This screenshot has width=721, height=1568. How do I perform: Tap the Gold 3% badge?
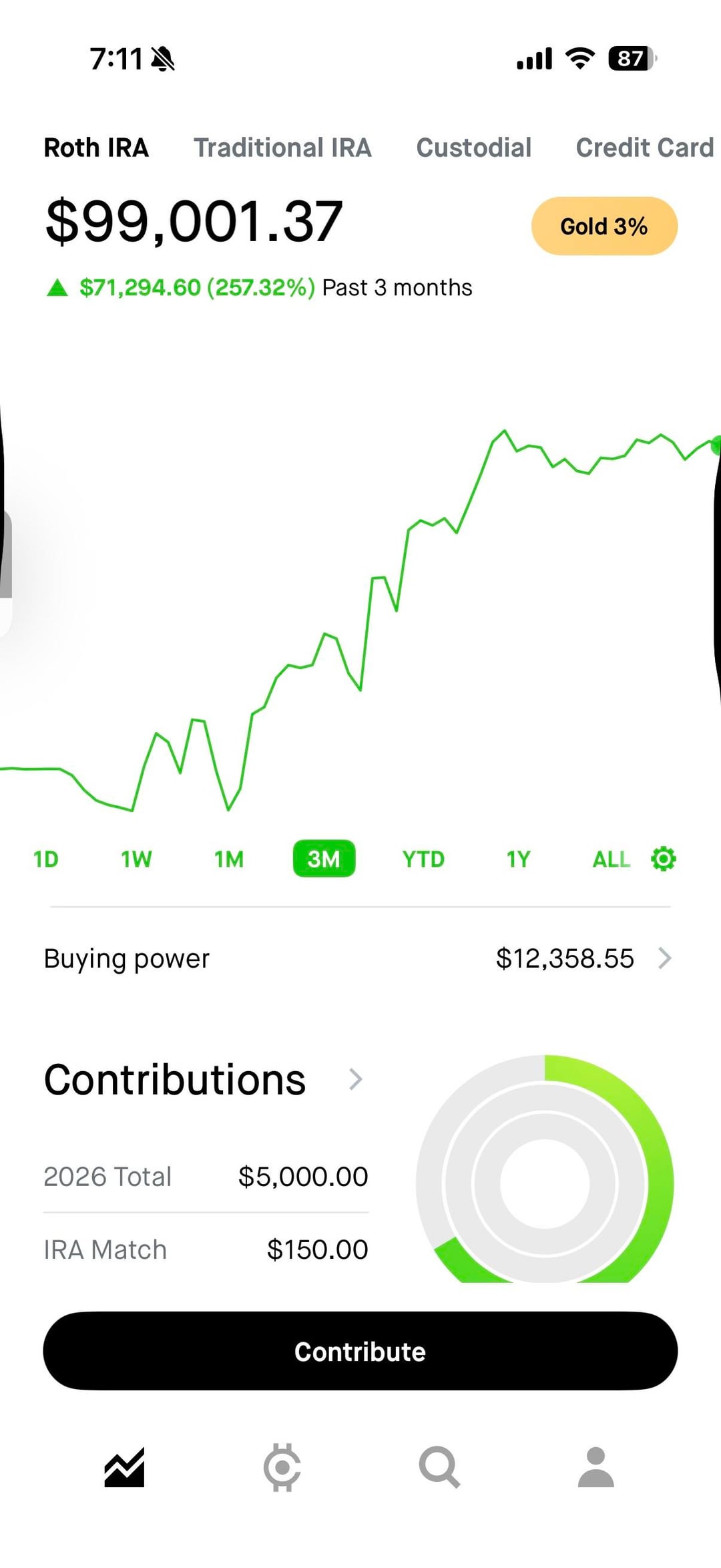604,226
